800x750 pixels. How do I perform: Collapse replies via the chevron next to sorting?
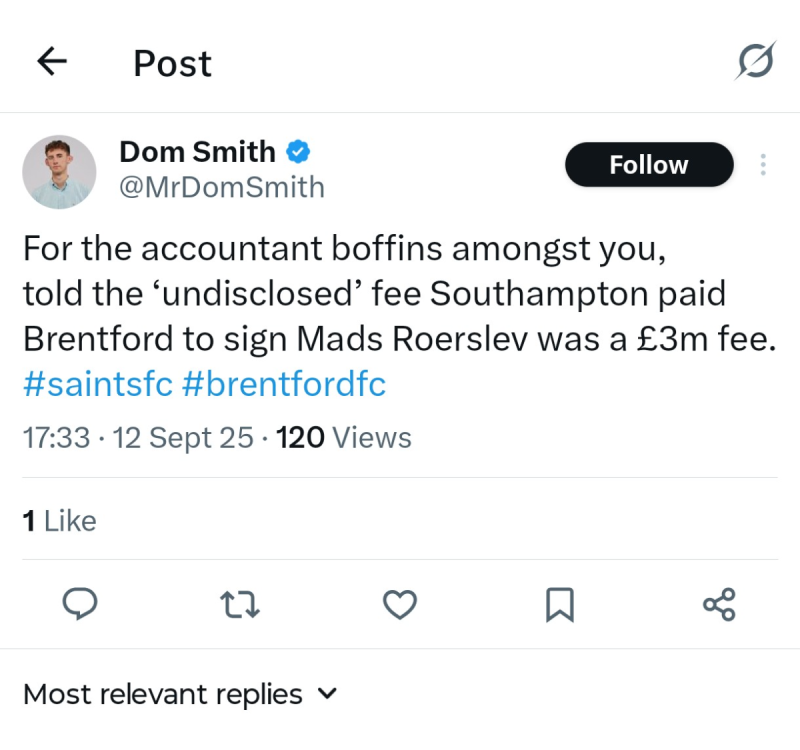[327, 694]
